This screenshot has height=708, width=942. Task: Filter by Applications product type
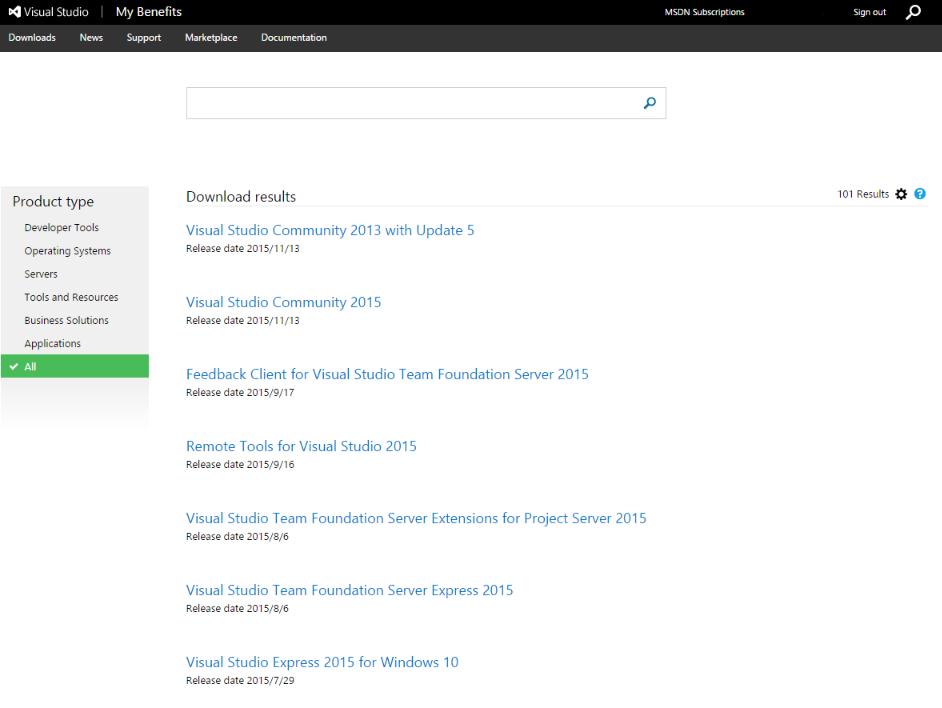(x=52, y=344)
